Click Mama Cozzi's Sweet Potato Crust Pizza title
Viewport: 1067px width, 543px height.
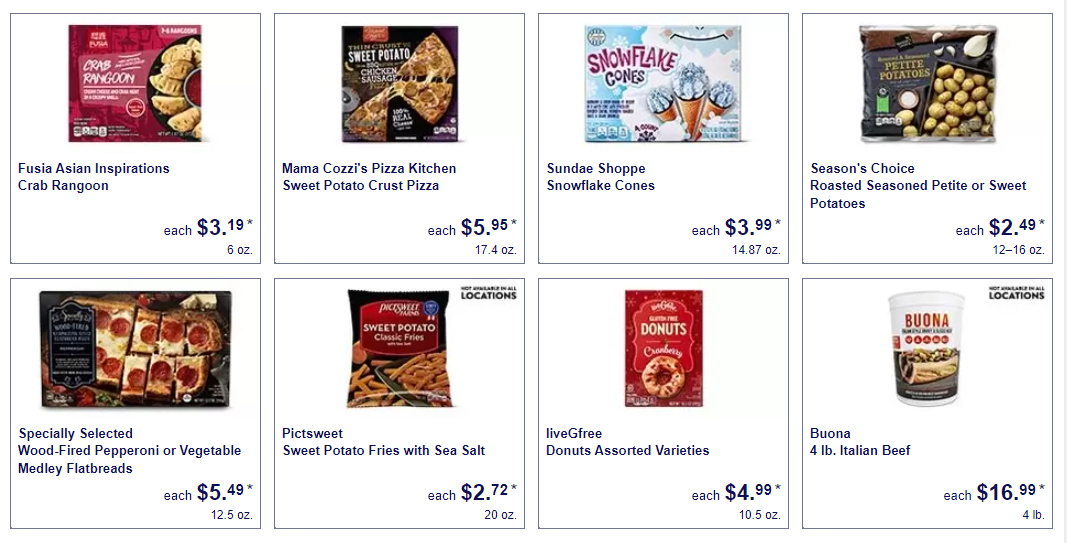pos(370,177)
